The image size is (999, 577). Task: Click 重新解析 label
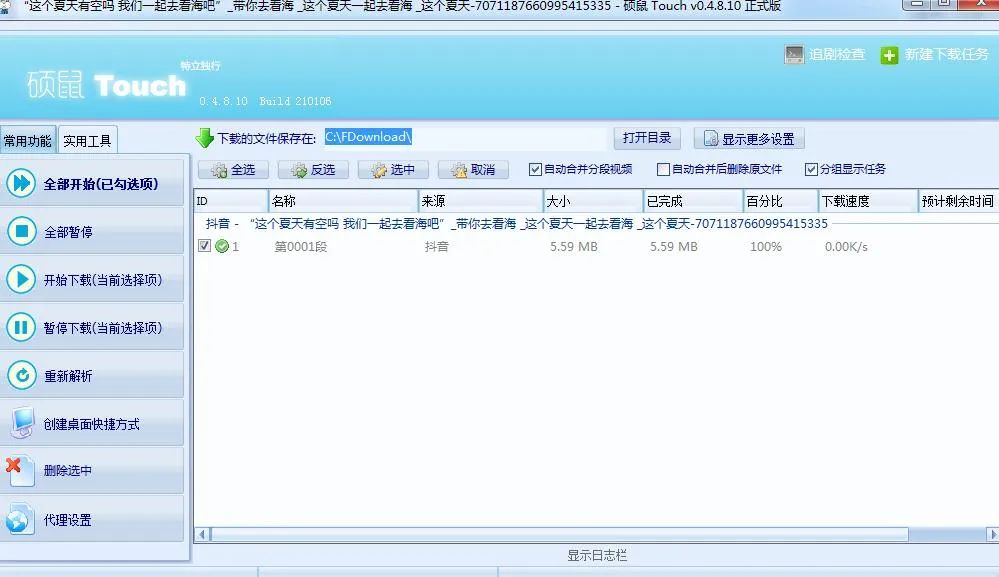tap(68, 376)
